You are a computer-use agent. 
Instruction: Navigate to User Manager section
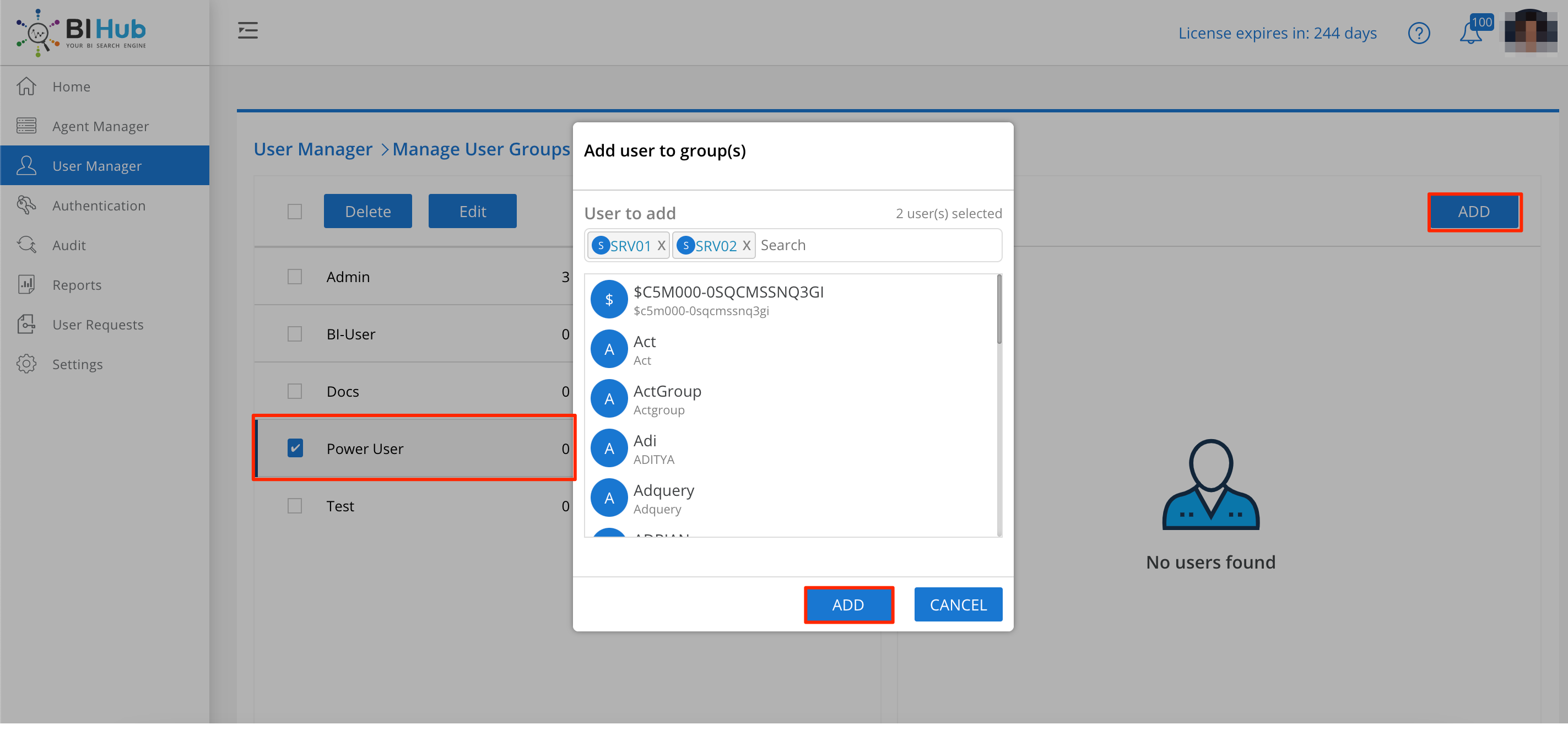click(97, 165)
